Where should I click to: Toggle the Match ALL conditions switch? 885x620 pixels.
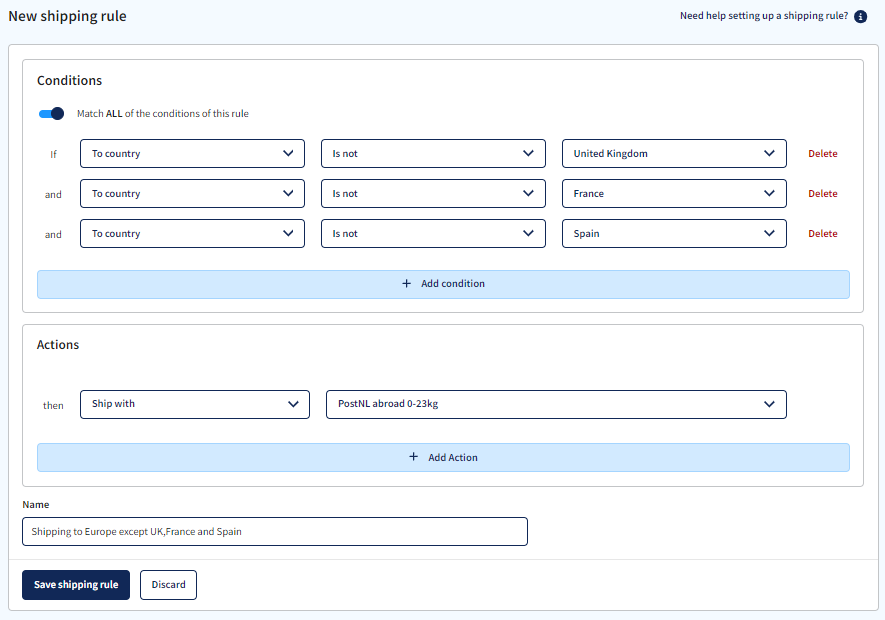[51, 113]
